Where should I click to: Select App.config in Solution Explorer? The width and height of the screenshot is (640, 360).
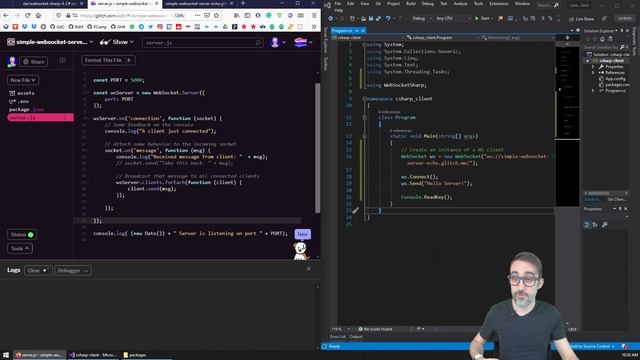click(615, 79)
